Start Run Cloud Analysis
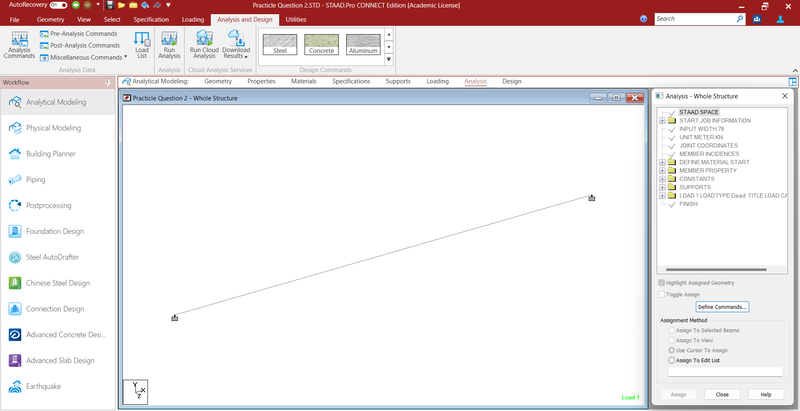Image resolution: width=800 pixels, height=411 pixels. (204, 45)
